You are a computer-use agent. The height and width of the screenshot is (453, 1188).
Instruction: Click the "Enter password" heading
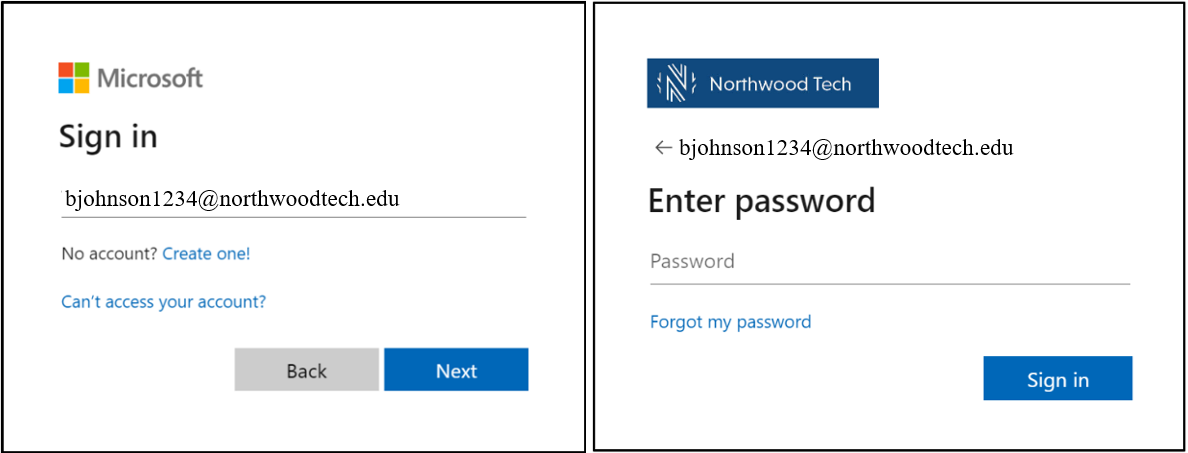pos(761,201)
